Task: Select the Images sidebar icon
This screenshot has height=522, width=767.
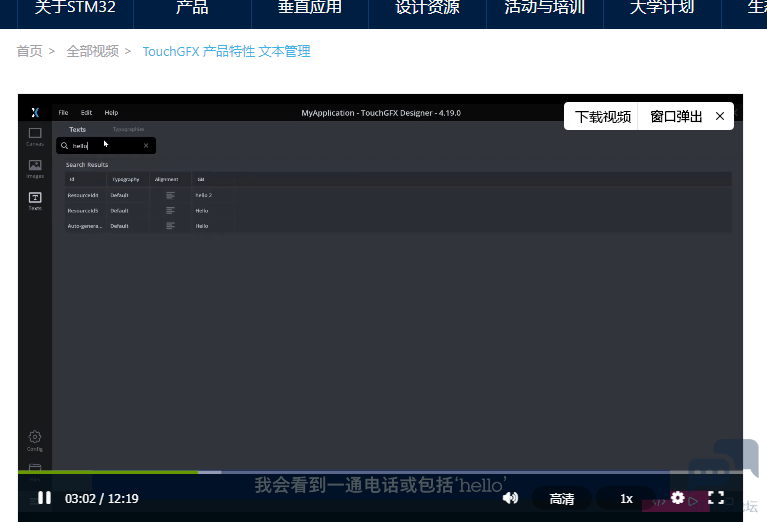Action: tap(35, 169)
